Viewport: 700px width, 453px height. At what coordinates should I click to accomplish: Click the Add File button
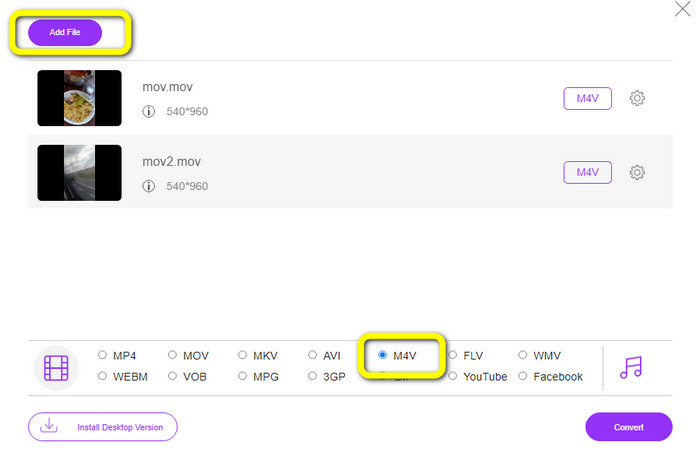(x=65, y=32)
